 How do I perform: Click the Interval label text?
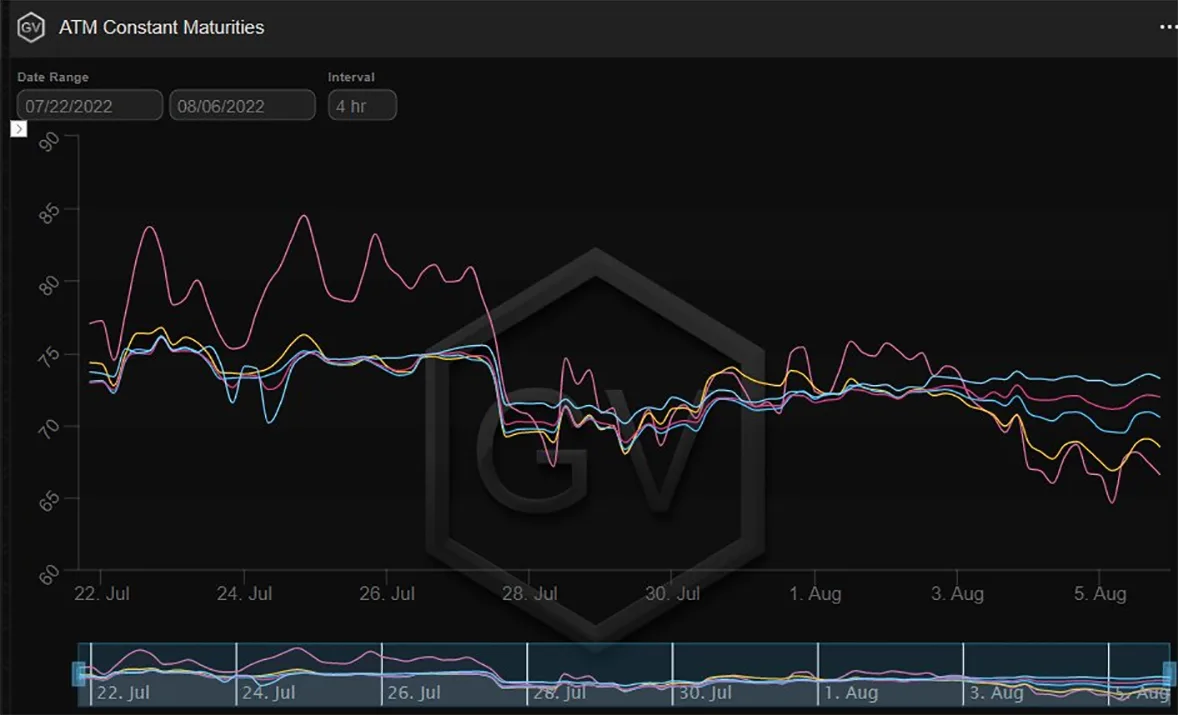(351, 77)
